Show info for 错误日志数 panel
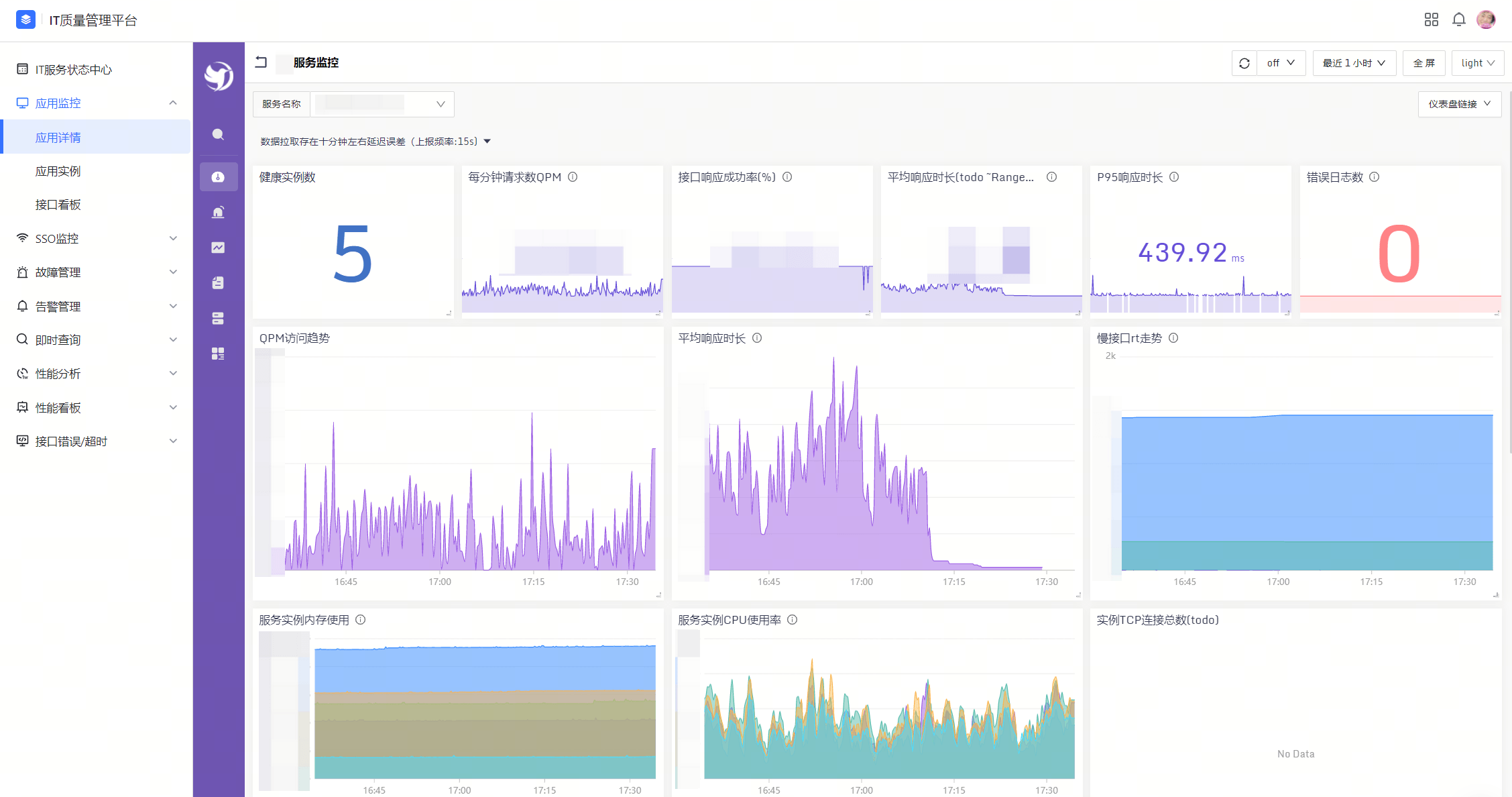Viewport: 1512px width, 797px height. click(x=1375, y=177)
